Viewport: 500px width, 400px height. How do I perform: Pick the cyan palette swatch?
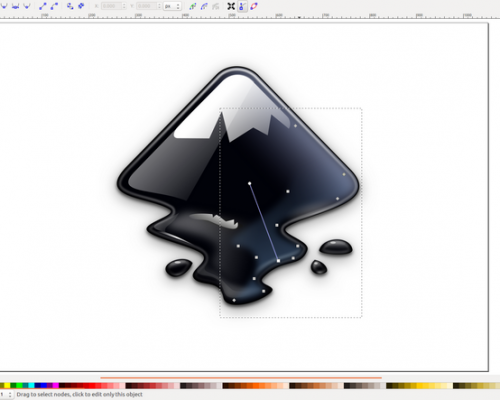point(31,385)
